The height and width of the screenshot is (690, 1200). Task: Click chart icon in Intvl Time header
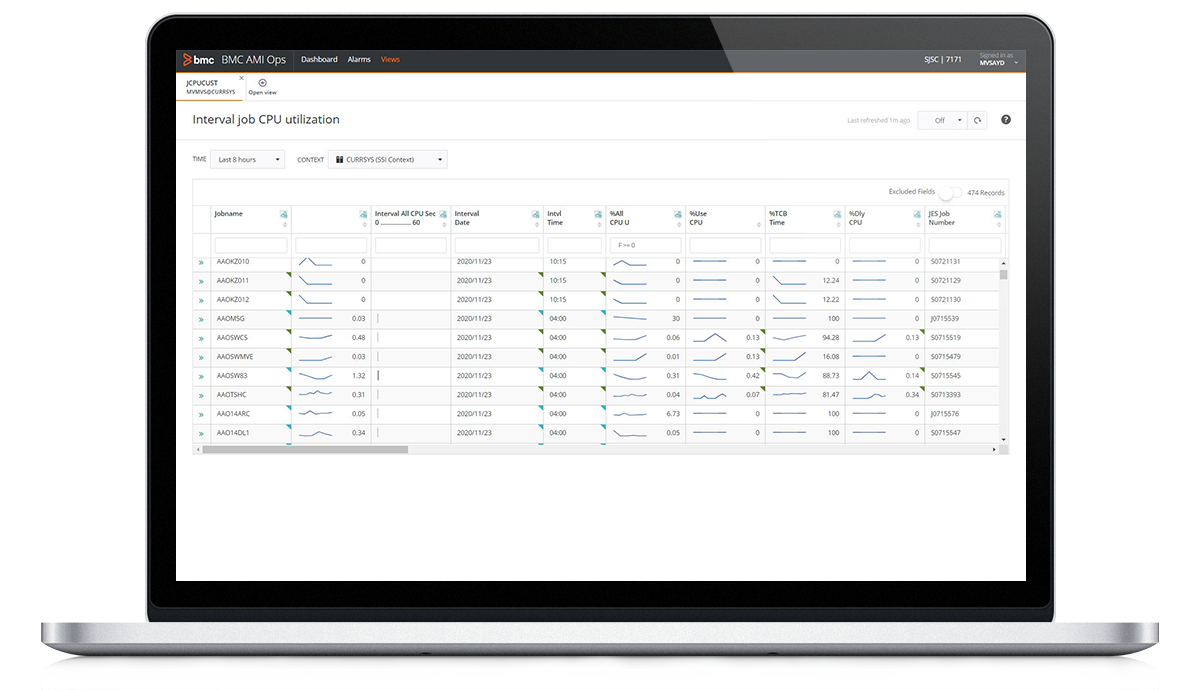point(599,214)
